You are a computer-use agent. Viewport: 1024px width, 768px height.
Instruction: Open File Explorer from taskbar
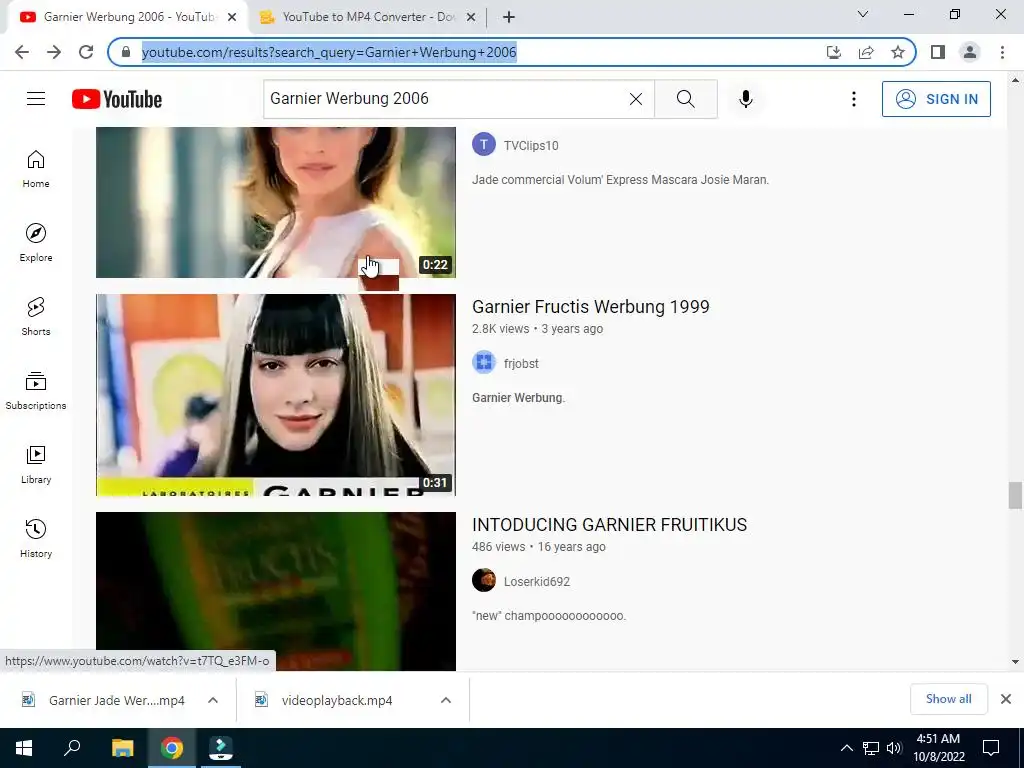click(122, 748)
